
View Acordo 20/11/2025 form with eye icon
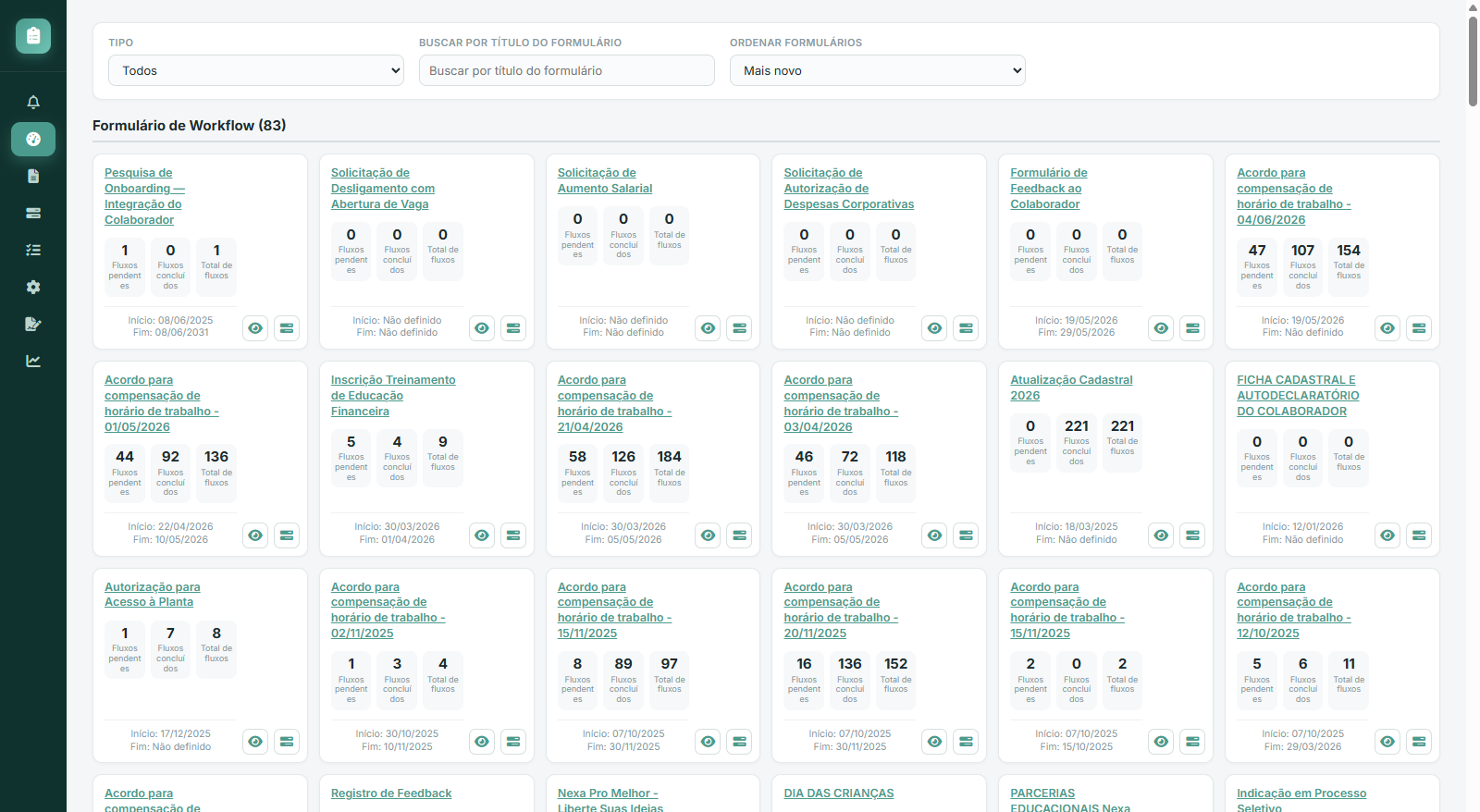[x=934, y=742]
